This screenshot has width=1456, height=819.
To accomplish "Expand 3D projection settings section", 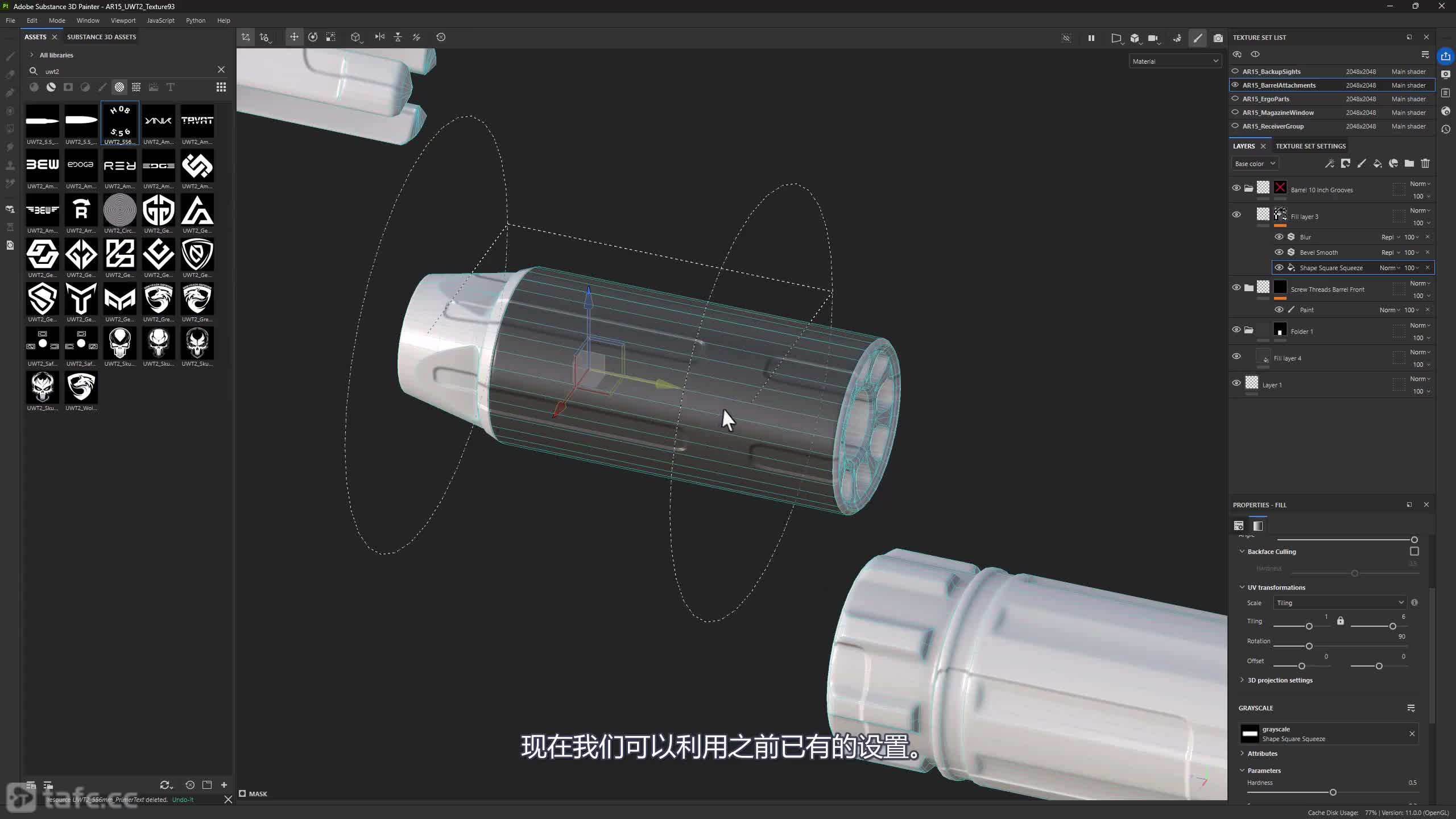I will click(x=1242, y=680).
